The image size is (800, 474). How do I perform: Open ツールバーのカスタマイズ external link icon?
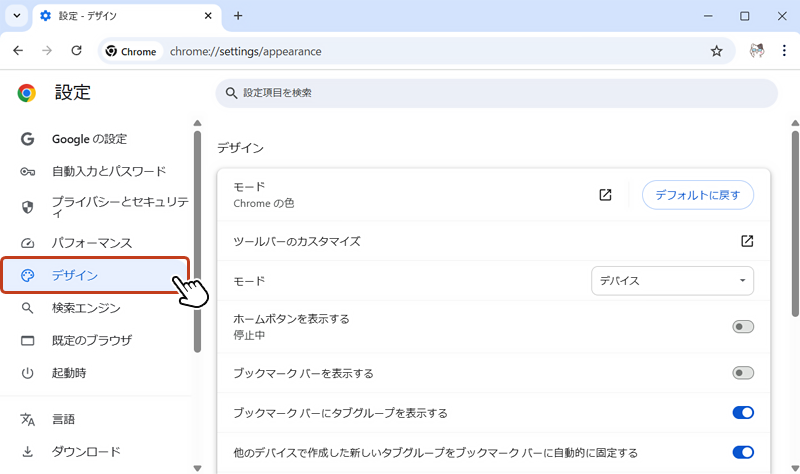tap(747, 241)
